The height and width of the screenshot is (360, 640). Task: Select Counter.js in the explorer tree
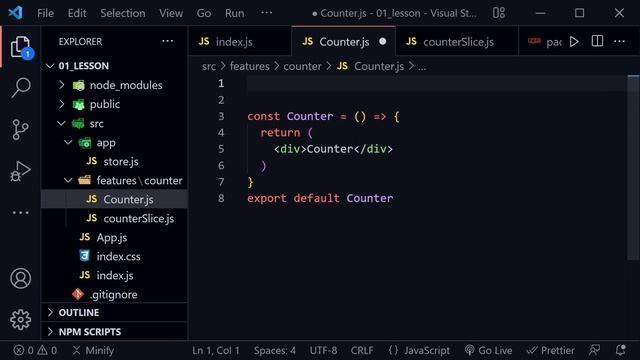[114, 199]
